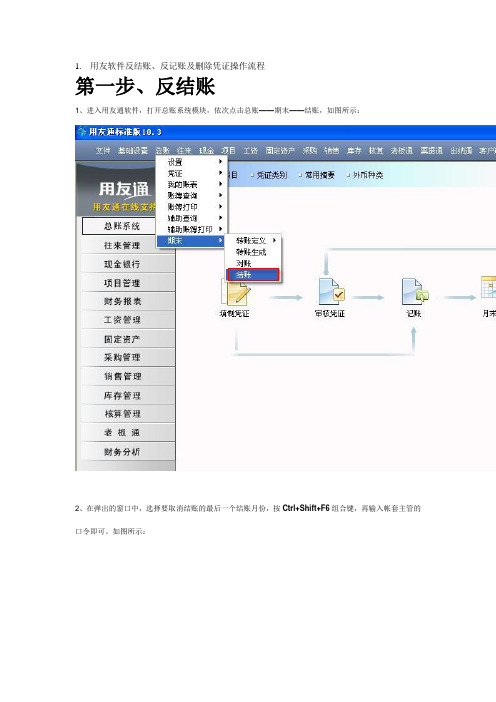Click the bold Ctrl+Shift+F6 text

(x=306, y=508)
